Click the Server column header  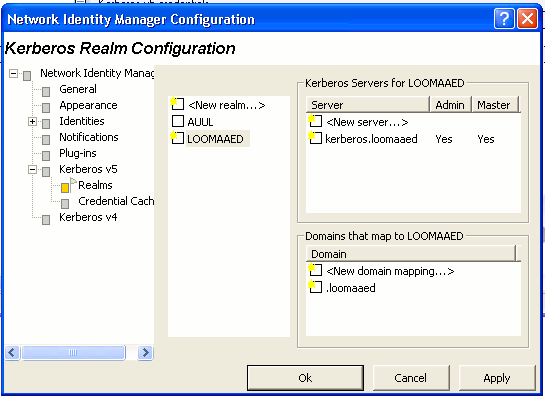(x=368, y=105)
